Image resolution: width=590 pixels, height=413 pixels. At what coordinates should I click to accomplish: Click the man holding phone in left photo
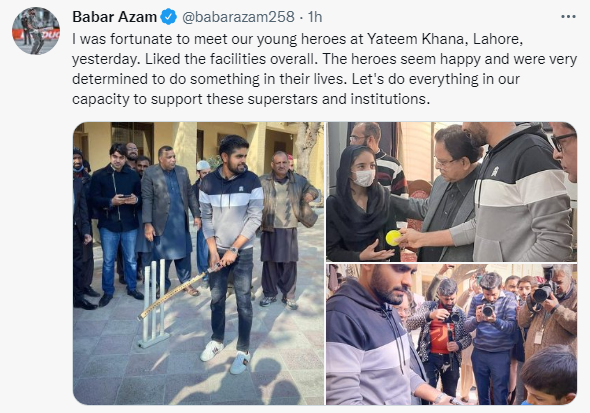(118, 224)
